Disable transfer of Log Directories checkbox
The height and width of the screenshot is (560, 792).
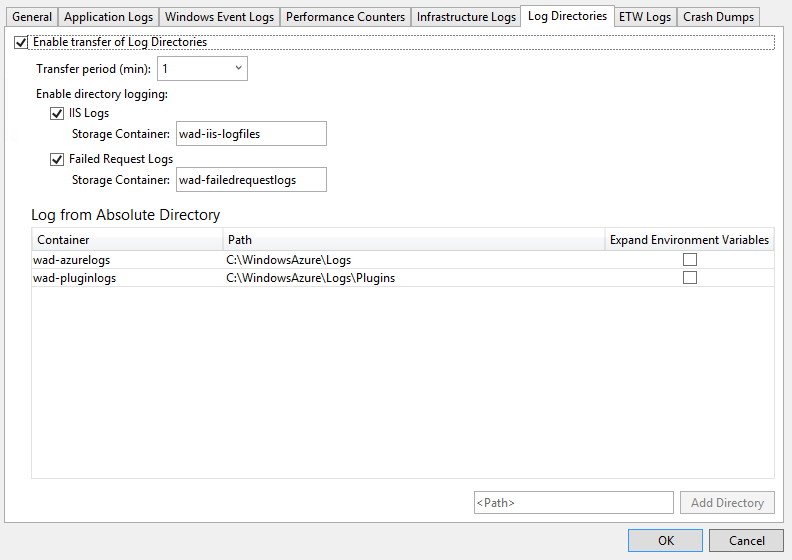click(x=21, y=42)
